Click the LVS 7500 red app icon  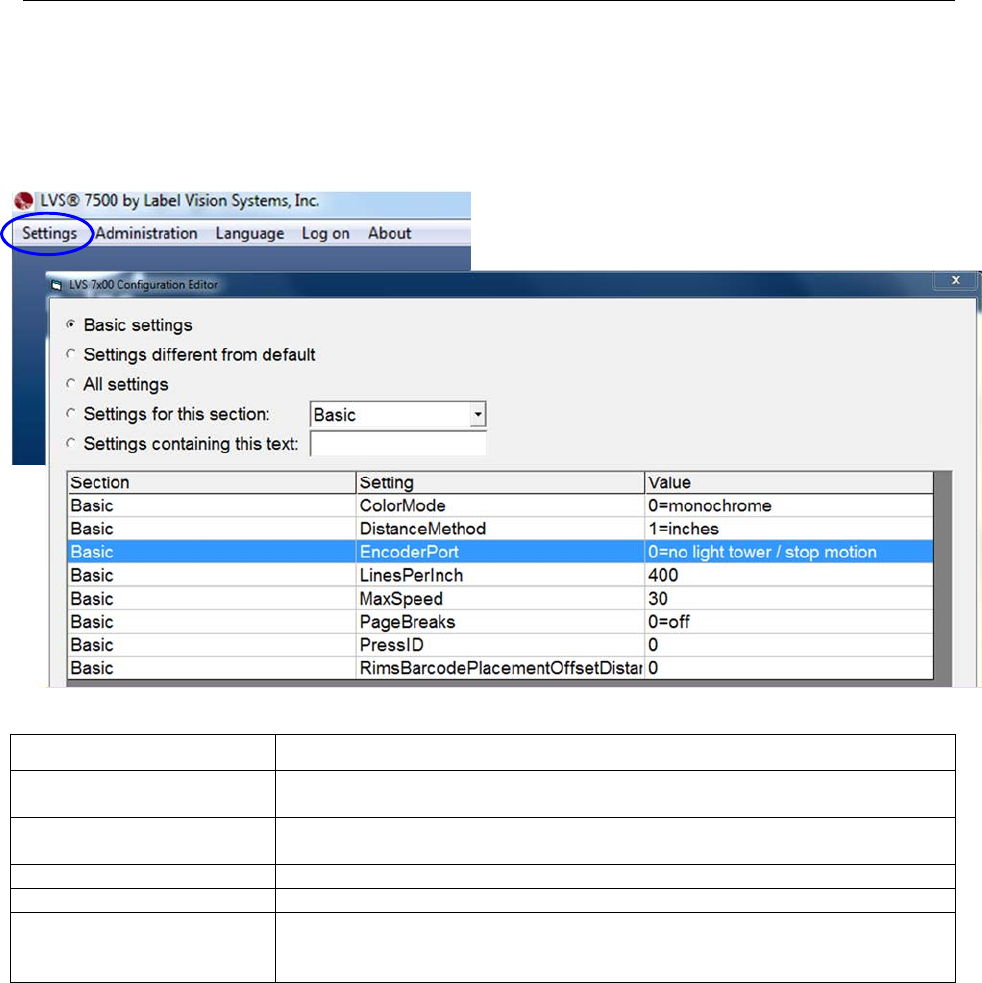[24, 201]
